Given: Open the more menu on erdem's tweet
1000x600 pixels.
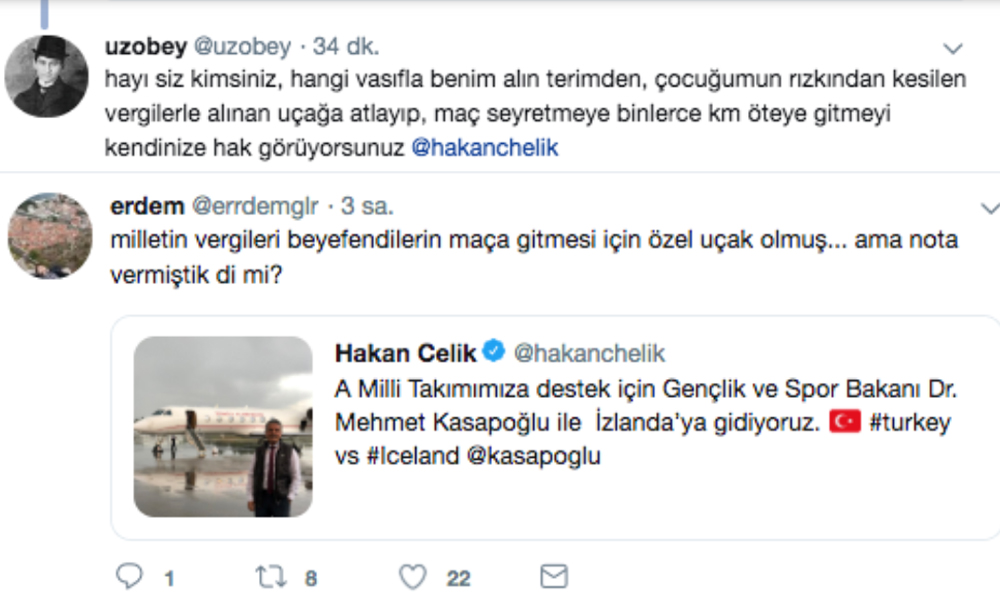Looking at the screenshot, I should (x=990, y=208).
